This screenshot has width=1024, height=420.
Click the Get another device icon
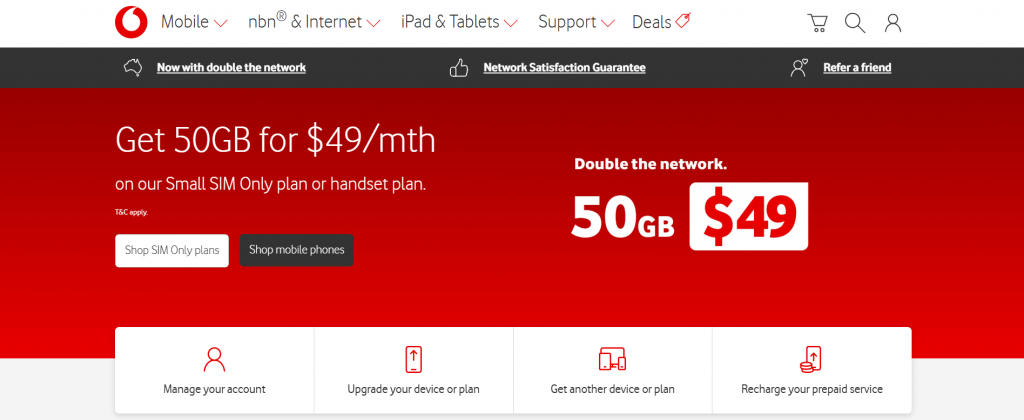(613, 359)
